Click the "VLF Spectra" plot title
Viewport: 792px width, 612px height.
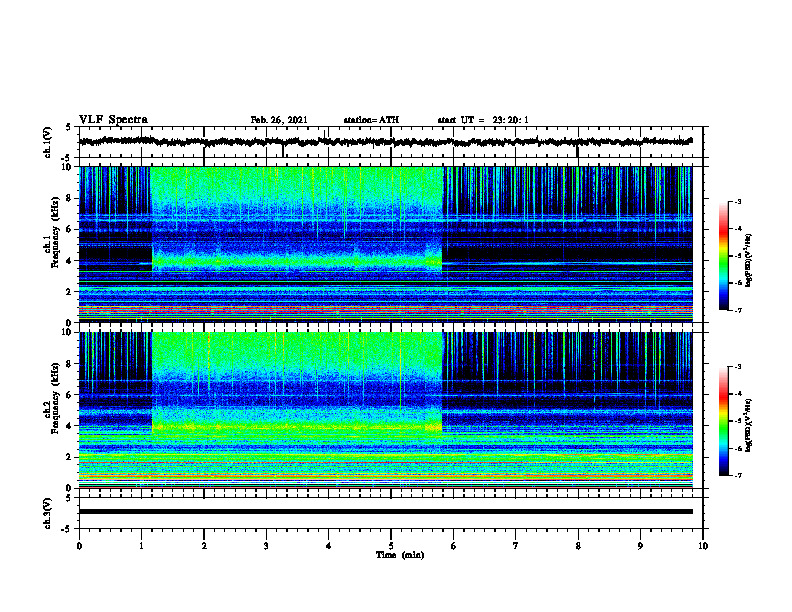pyautogui.click(x=113, y=120)
